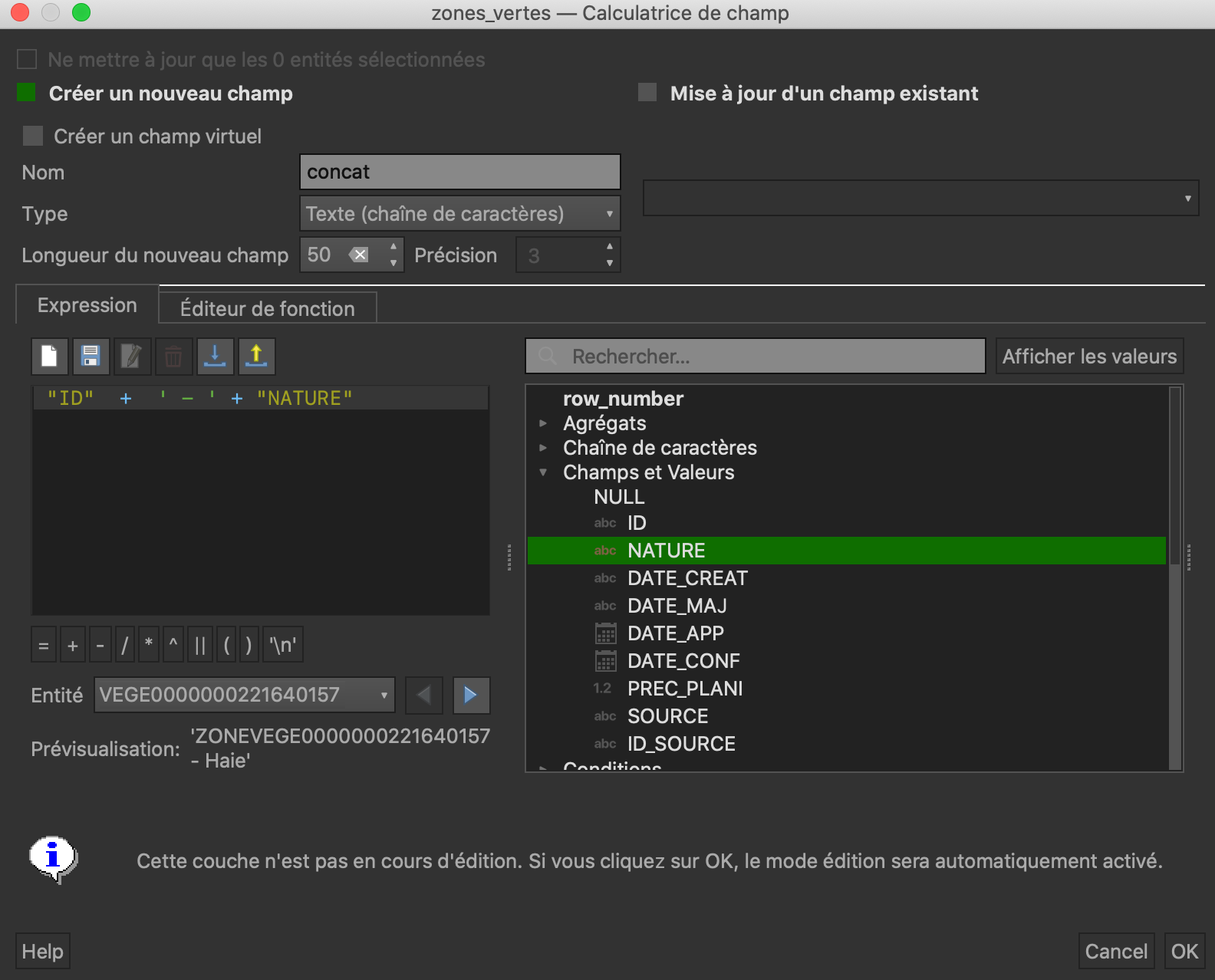Enable Créer un champ virtuel checkbox
The image size is (1215, 980).
33,136
